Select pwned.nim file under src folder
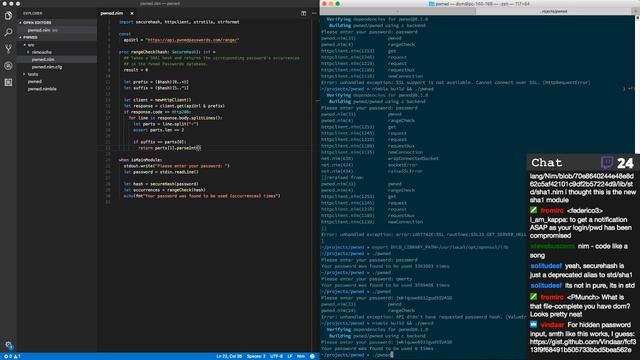 coord(43,60)
